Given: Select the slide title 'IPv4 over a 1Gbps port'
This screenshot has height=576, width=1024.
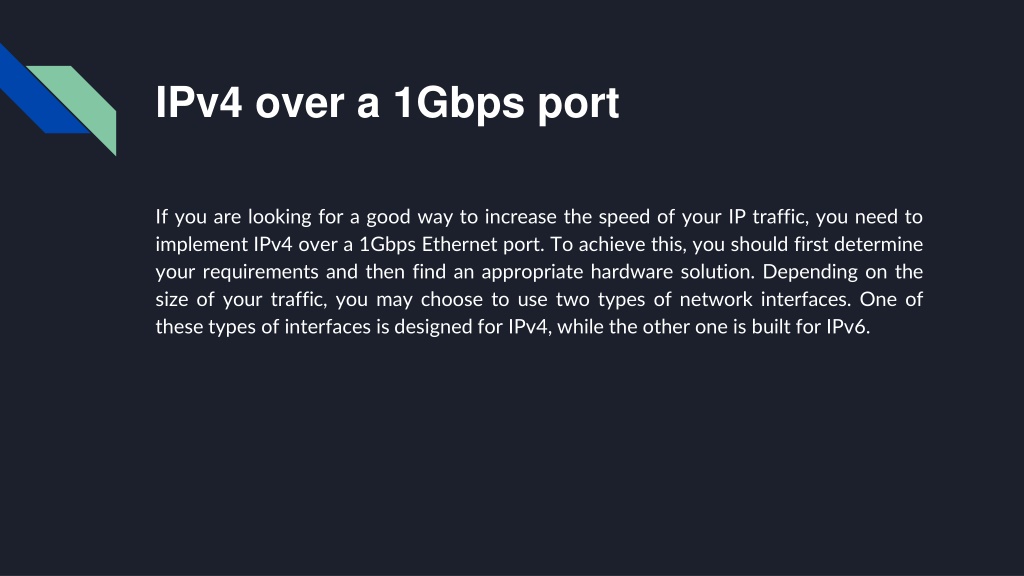Looking at the screenshot, I should point(387,103).
